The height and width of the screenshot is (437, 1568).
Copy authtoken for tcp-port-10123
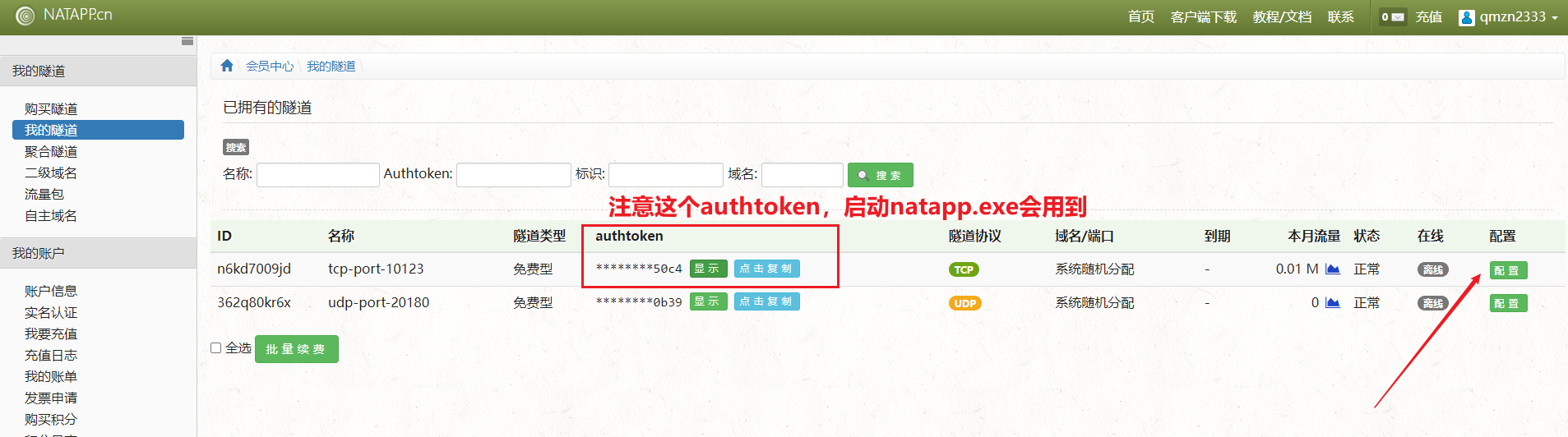[766, 269]
